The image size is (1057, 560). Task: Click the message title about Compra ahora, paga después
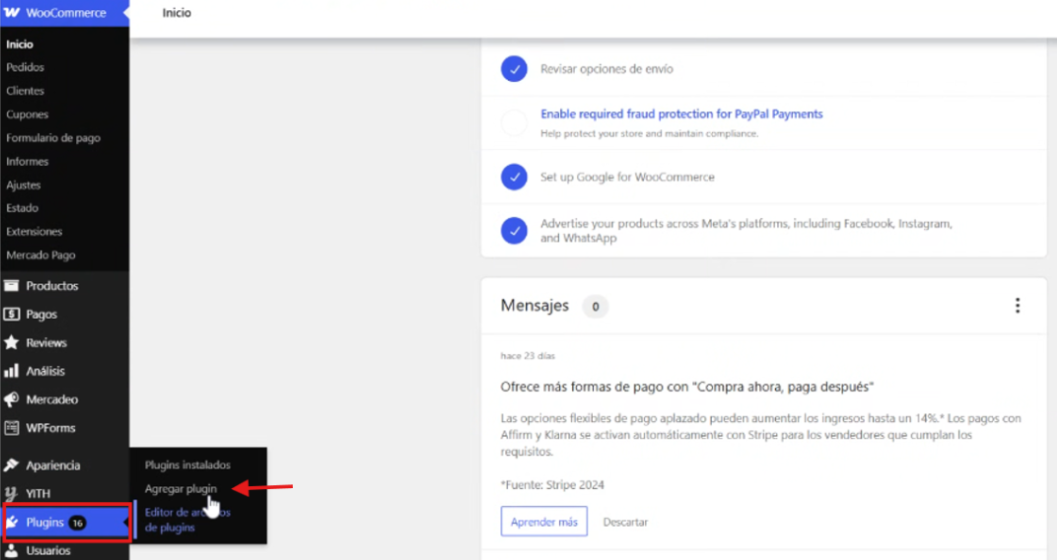coord(687,387)
